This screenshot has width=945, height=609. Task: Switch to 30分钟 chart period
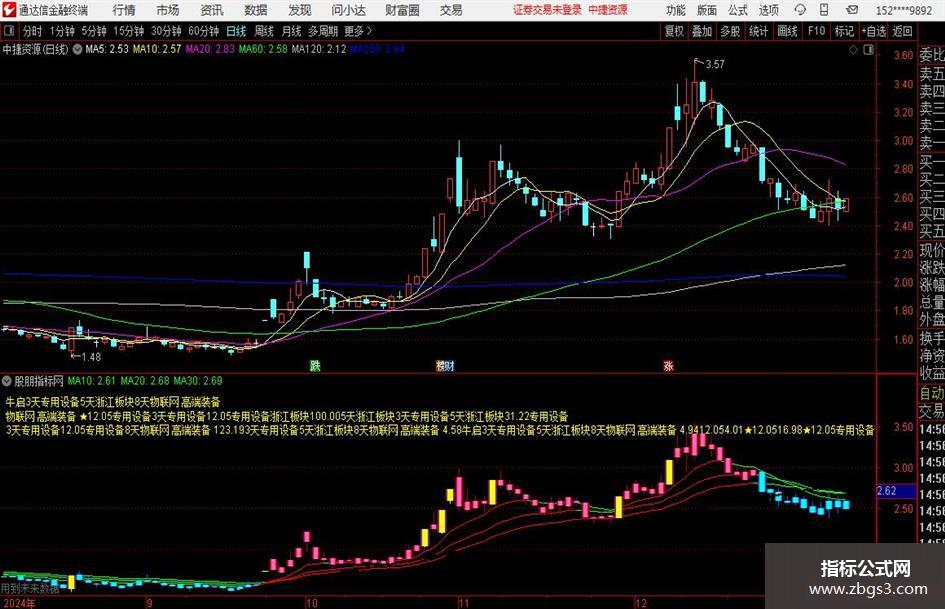click(x=166, y=31)
